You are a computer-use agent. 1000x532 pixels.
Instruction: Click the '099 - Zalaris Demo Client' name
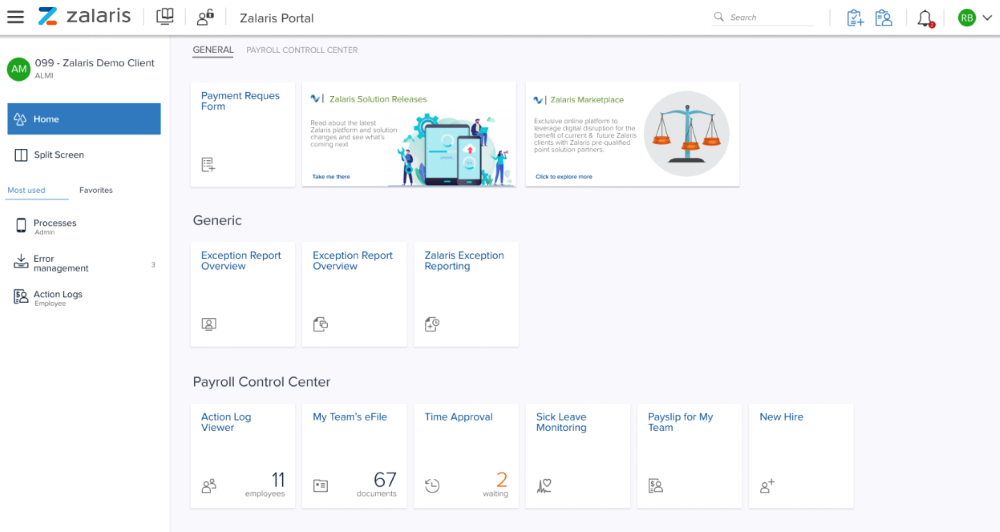tap(94, 63)
